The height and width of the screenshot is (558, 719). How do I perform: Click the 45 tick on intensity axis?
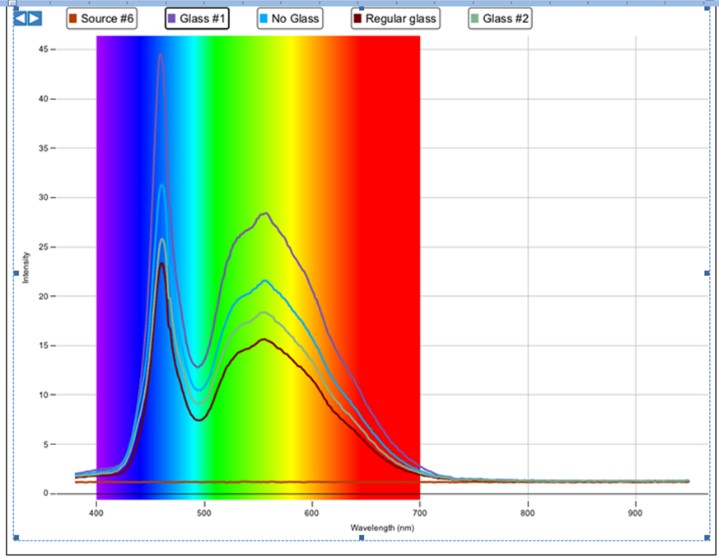pyautogui.click(x=44, y=49)
